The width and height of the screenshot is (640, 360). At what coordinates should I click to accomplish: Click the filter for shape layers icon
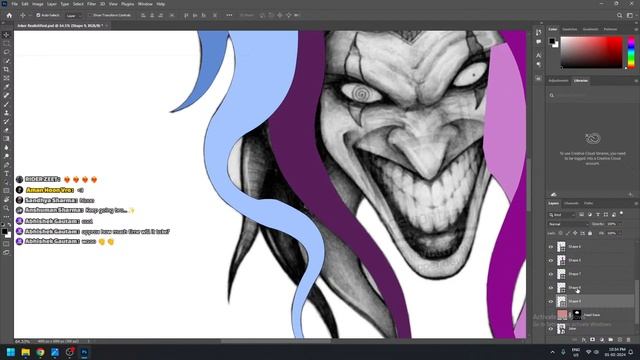click(x=606, y=215)
